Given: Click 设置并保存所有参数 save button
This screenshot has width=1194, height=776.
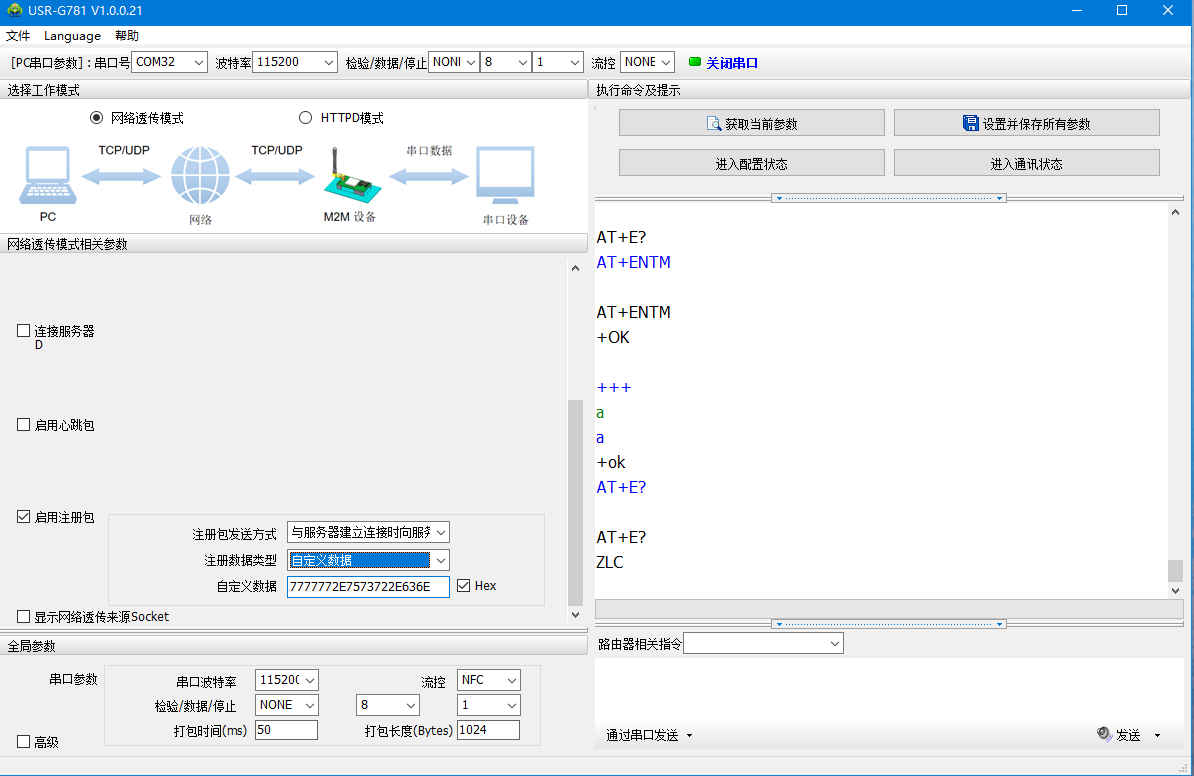Looking at the screenshot, I should 1026,124.
